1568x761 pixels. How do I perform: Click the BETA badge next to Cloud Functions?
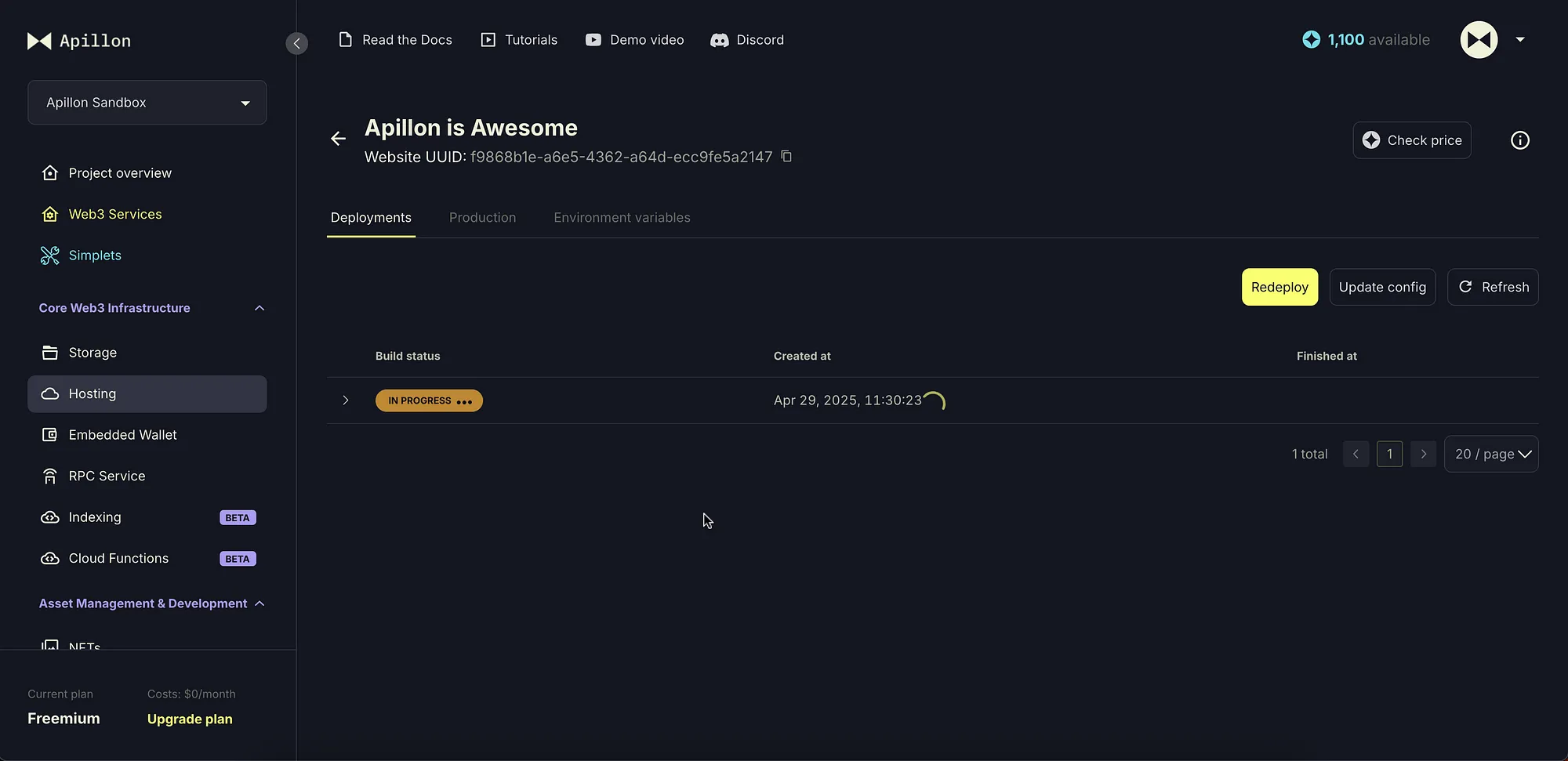click(238, 559)
